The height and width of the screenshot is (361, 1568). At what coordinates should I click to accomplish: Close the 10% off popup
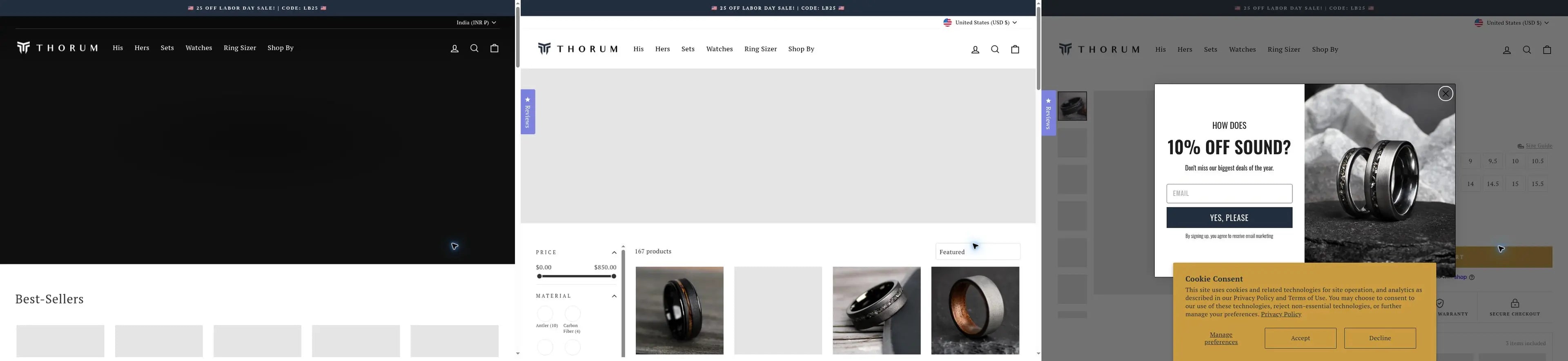tap(1445, 93)
